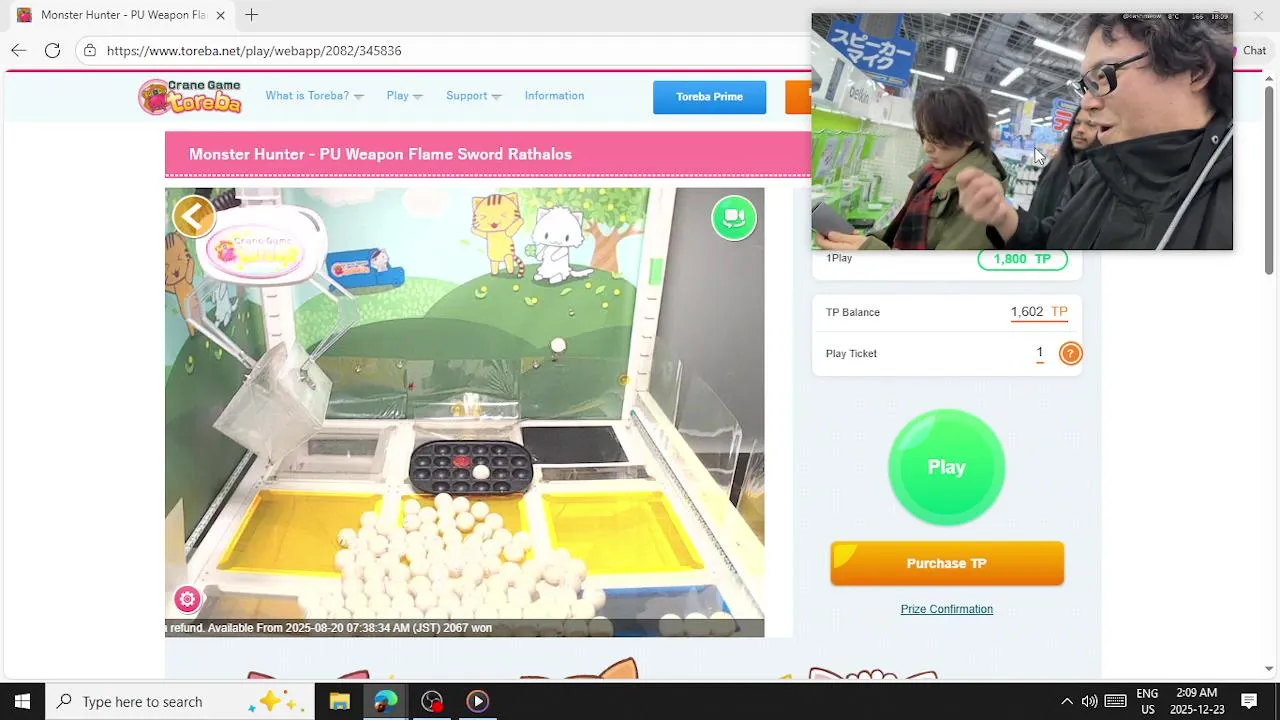Open the clock showing 2:09 AM
1280x720 pixels.
click(1197, 701)
